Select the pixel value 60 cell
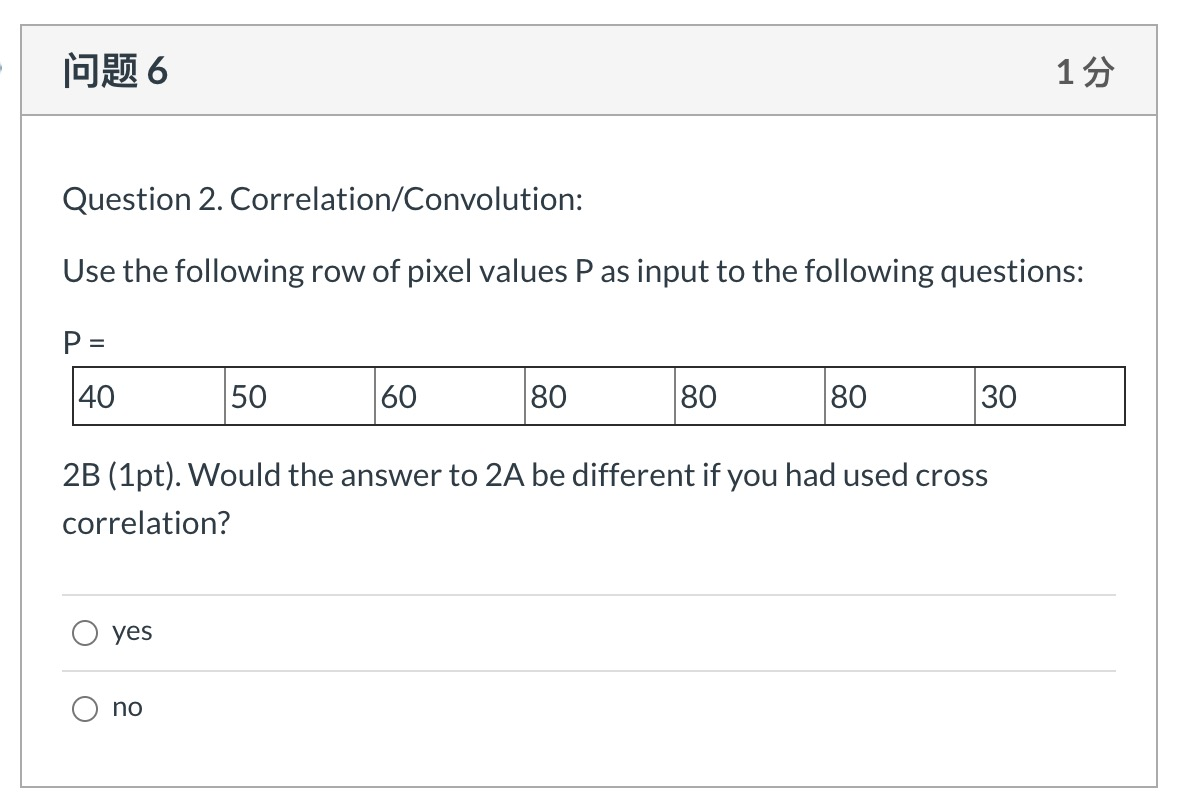 (448, 396)
